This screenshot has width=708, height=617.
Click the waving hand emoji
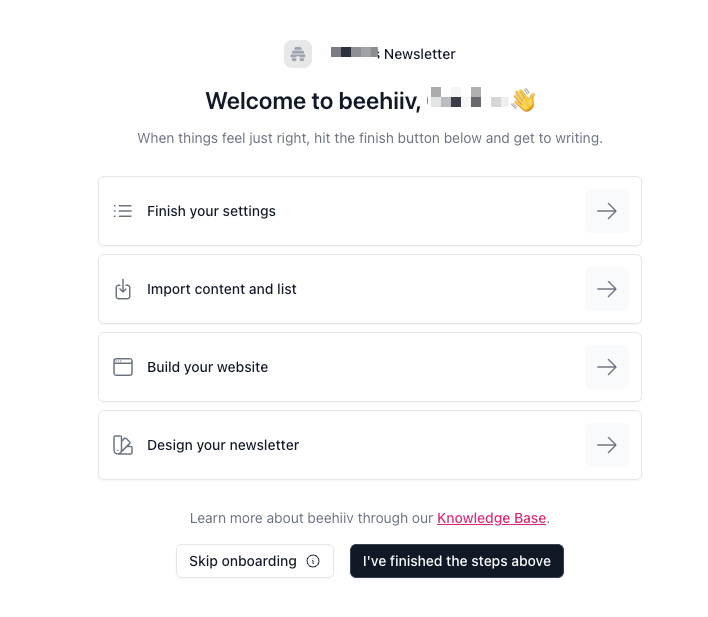pos(523,100)
